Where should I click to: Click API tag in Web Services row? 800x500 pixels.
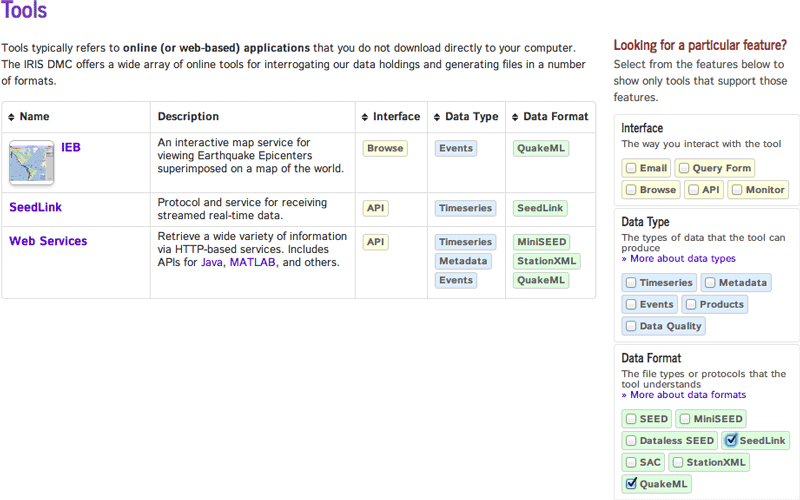tap(376, 242)
